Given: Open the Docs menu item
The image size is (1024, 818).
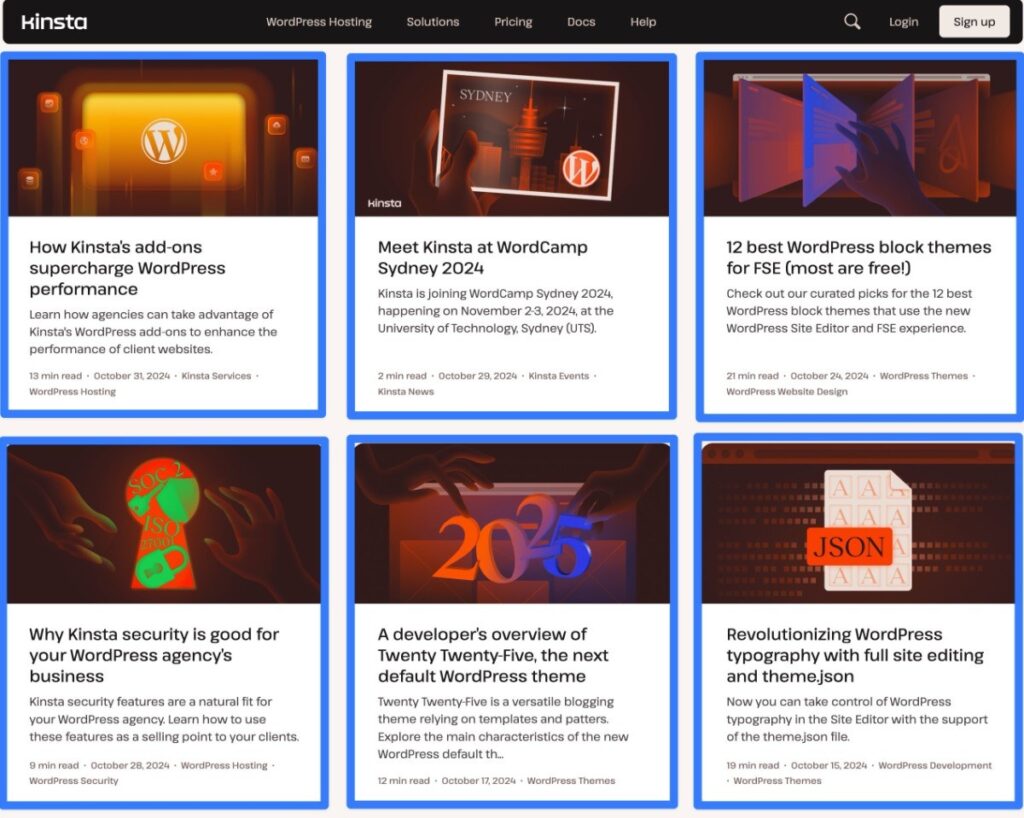Looking at the screenshot, I should pos(581,21).
